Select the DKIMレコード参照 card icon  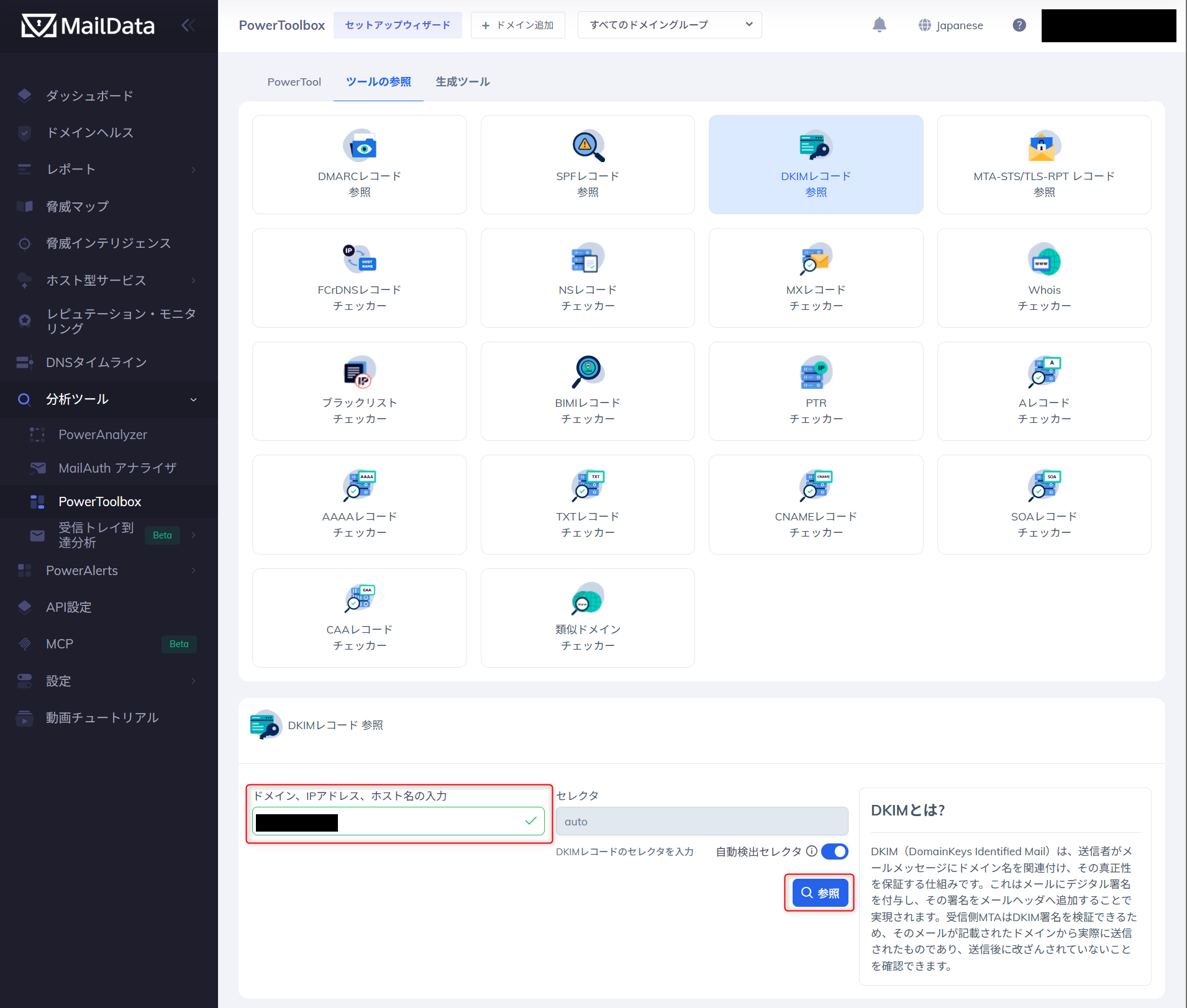coord(816,146)
